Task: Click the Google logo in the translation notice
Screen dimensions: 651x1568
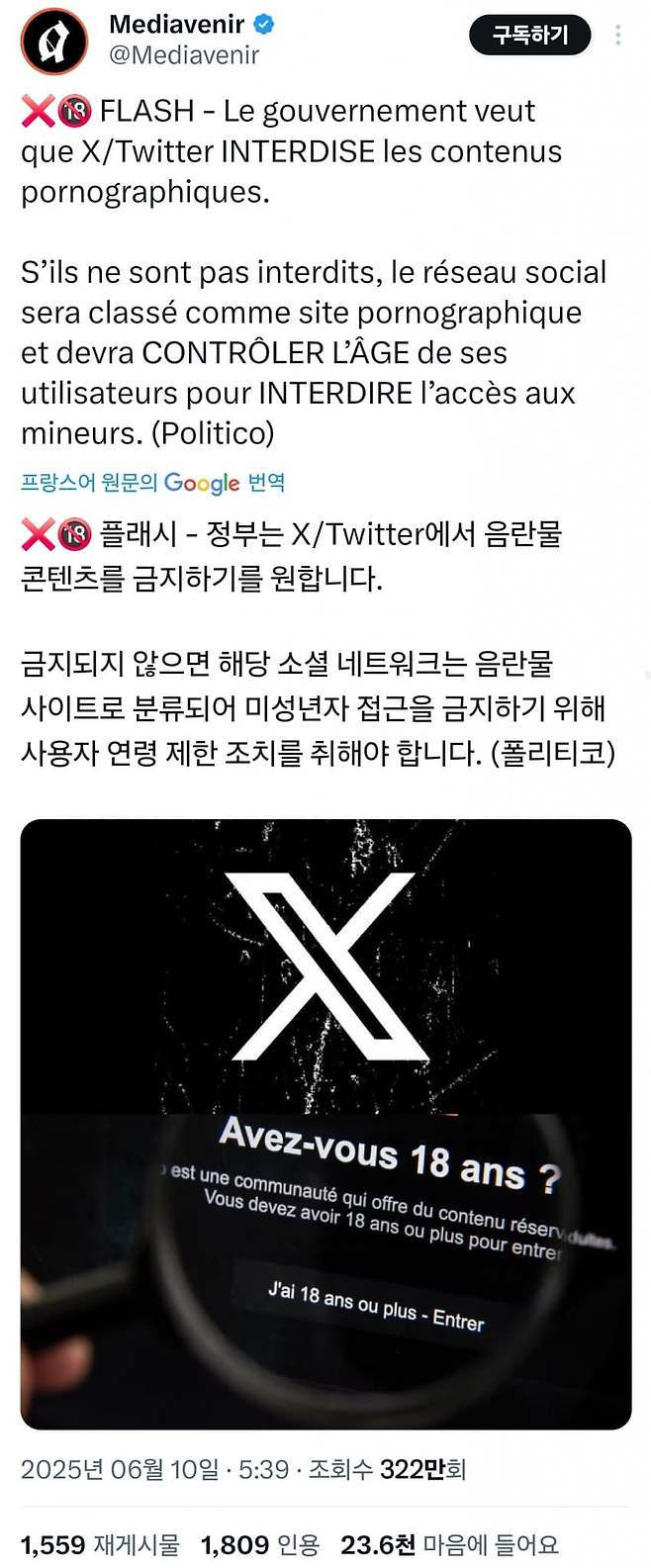Action: 202,483
